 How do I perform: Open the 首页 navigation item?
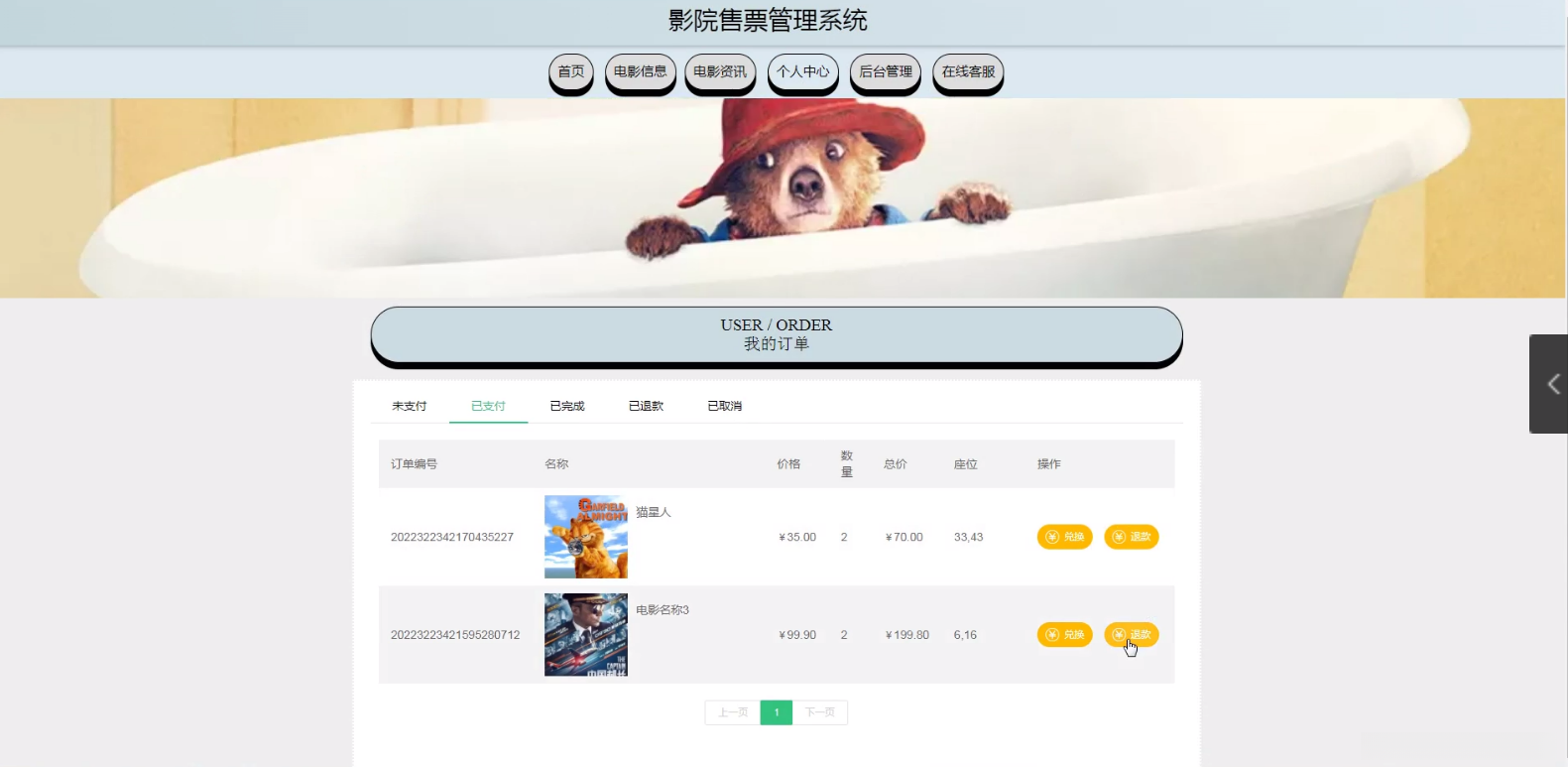point(571,72)
